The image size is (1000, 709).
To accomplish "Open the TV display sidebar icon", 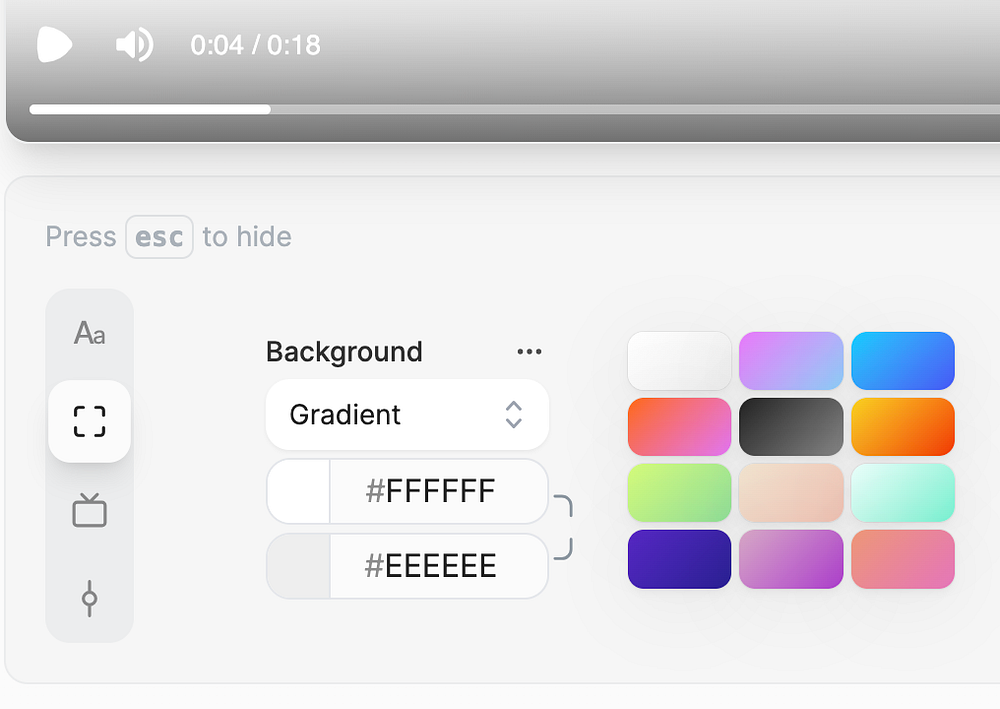I will 89,510.
